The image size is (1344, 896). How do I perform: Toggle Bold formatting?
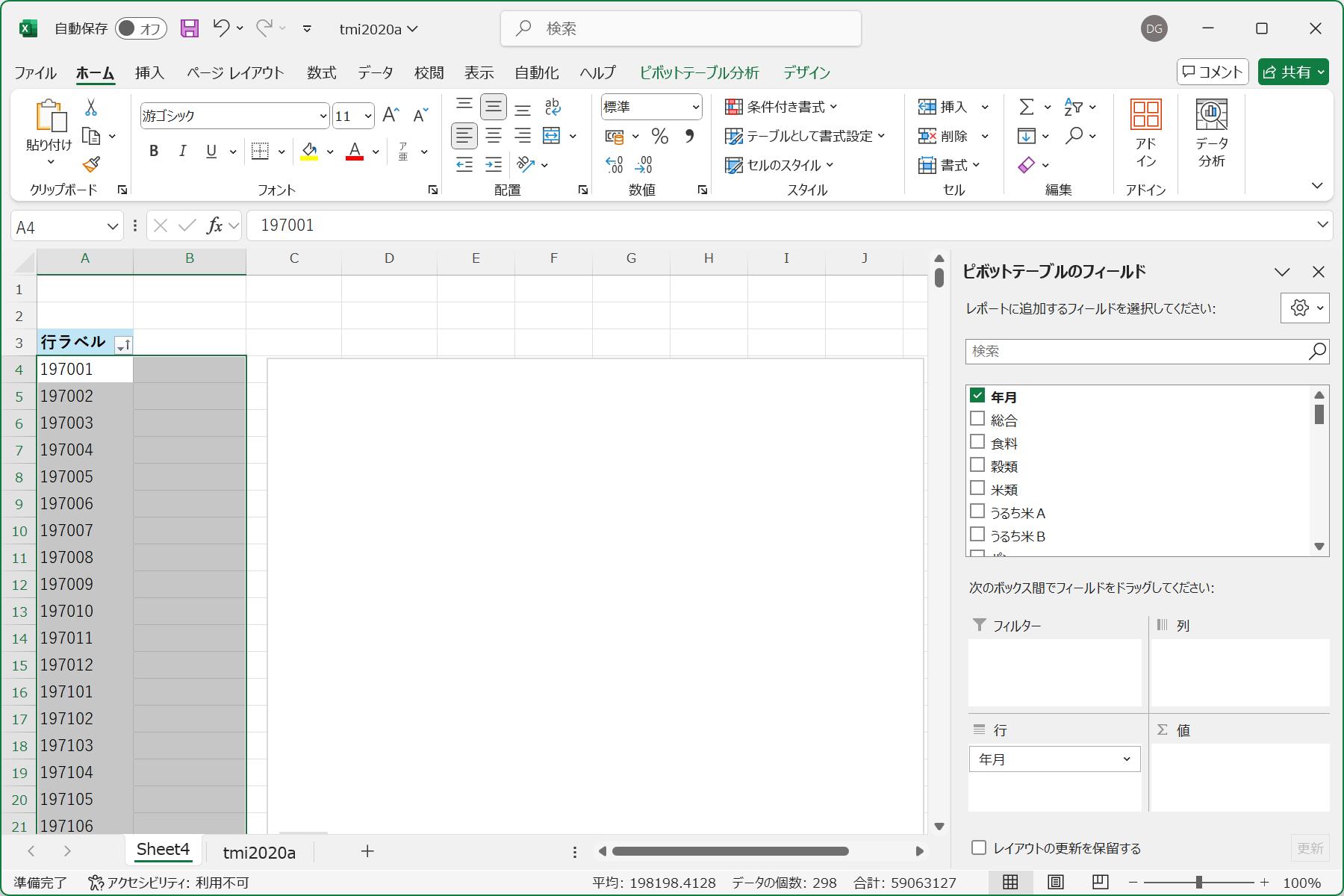(154, 151)
